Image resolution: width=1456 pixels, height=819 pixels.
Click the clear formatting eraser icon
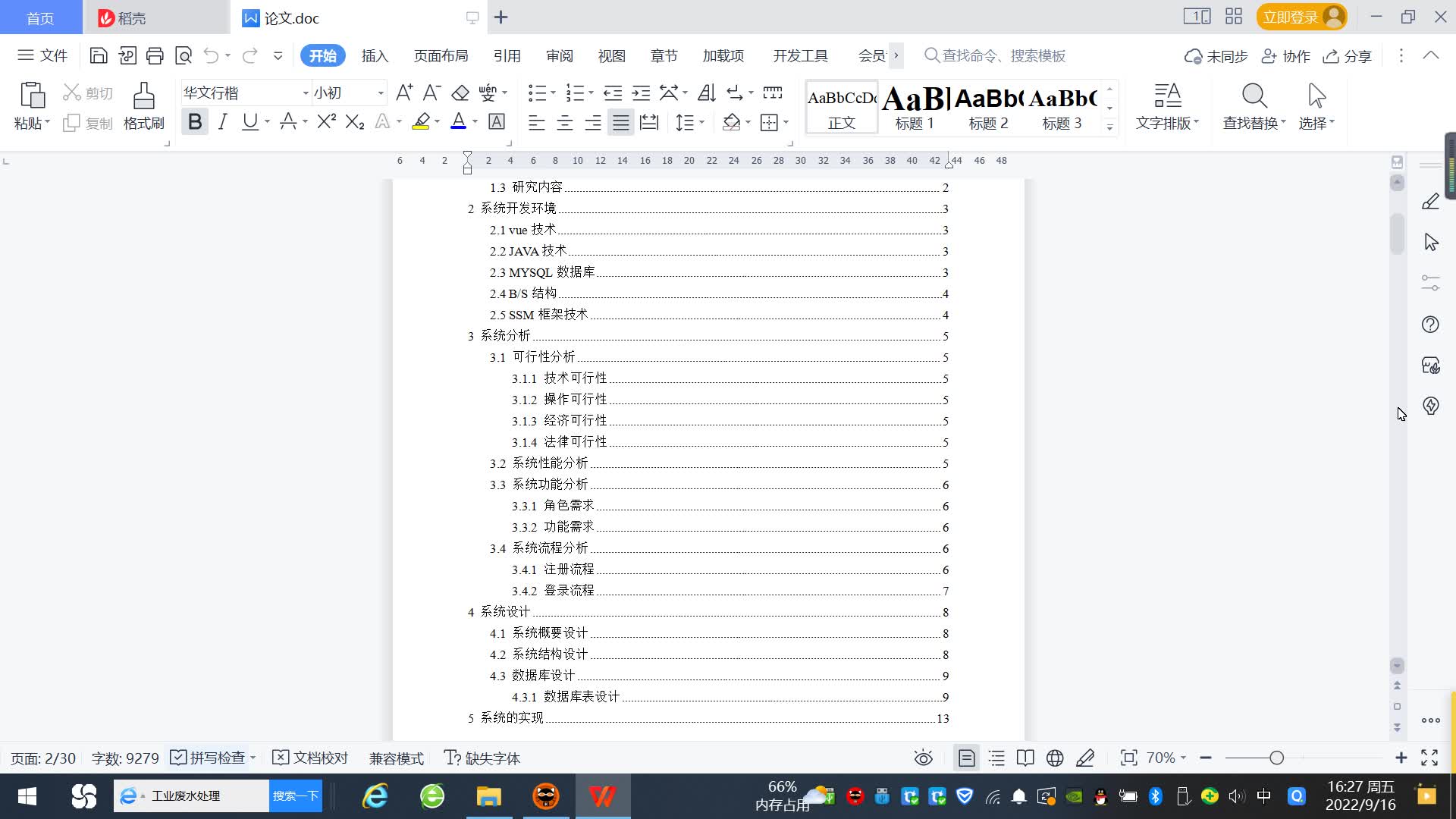(x=460, y=93)
